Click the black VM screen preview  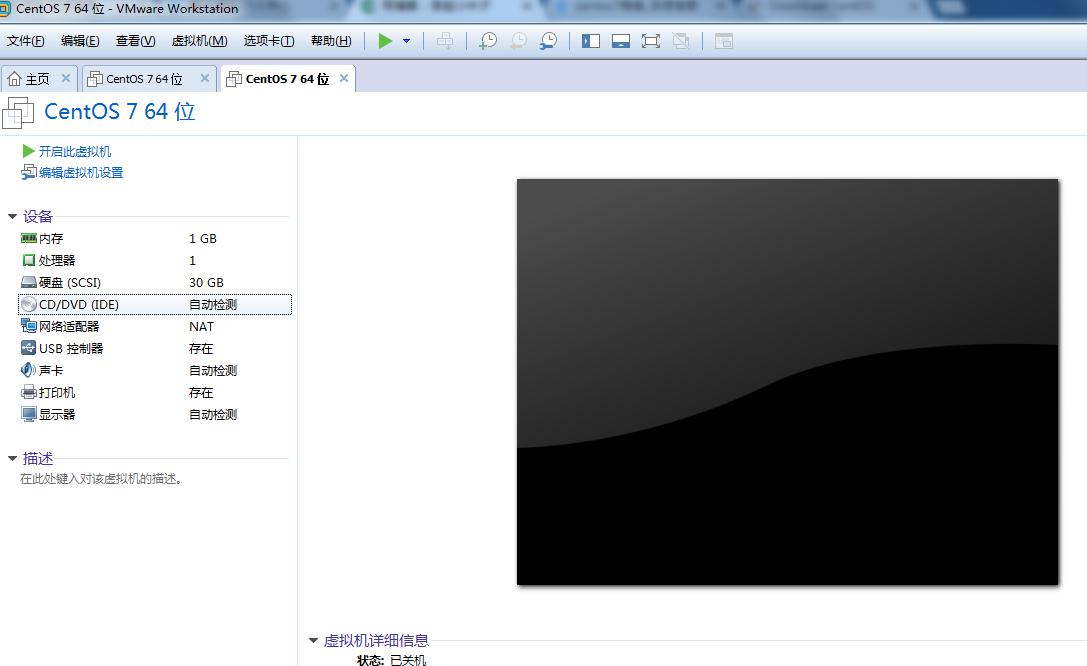click(x=788, y=382)
